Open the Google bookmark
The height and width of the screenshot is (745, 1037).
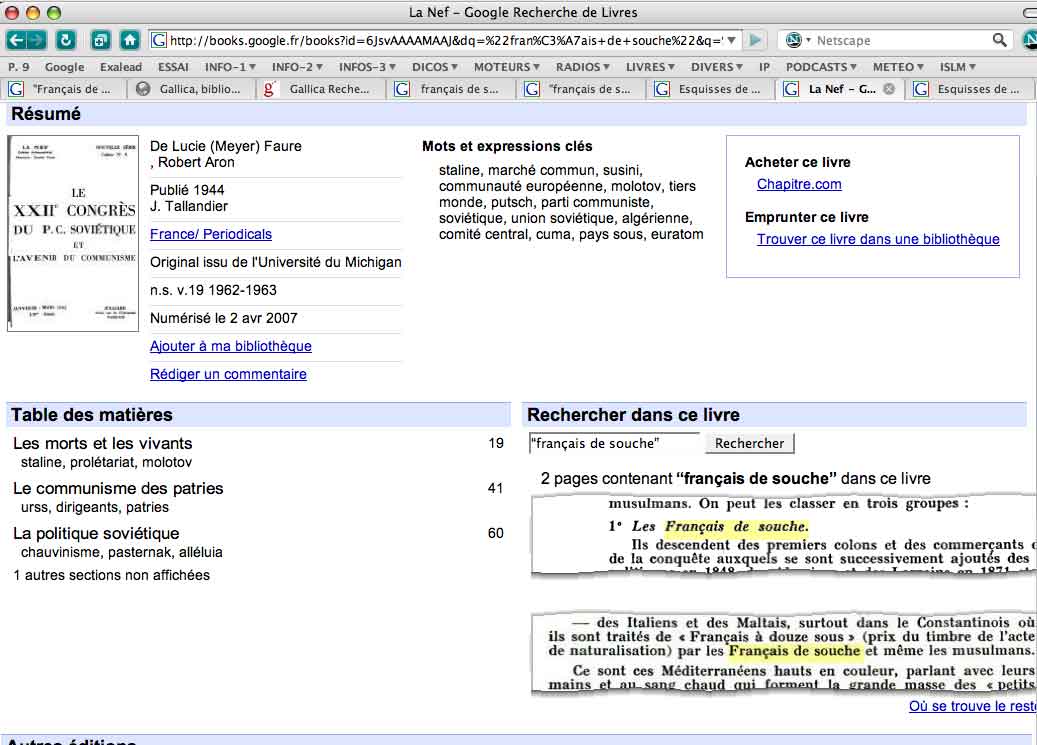[65, 67]
